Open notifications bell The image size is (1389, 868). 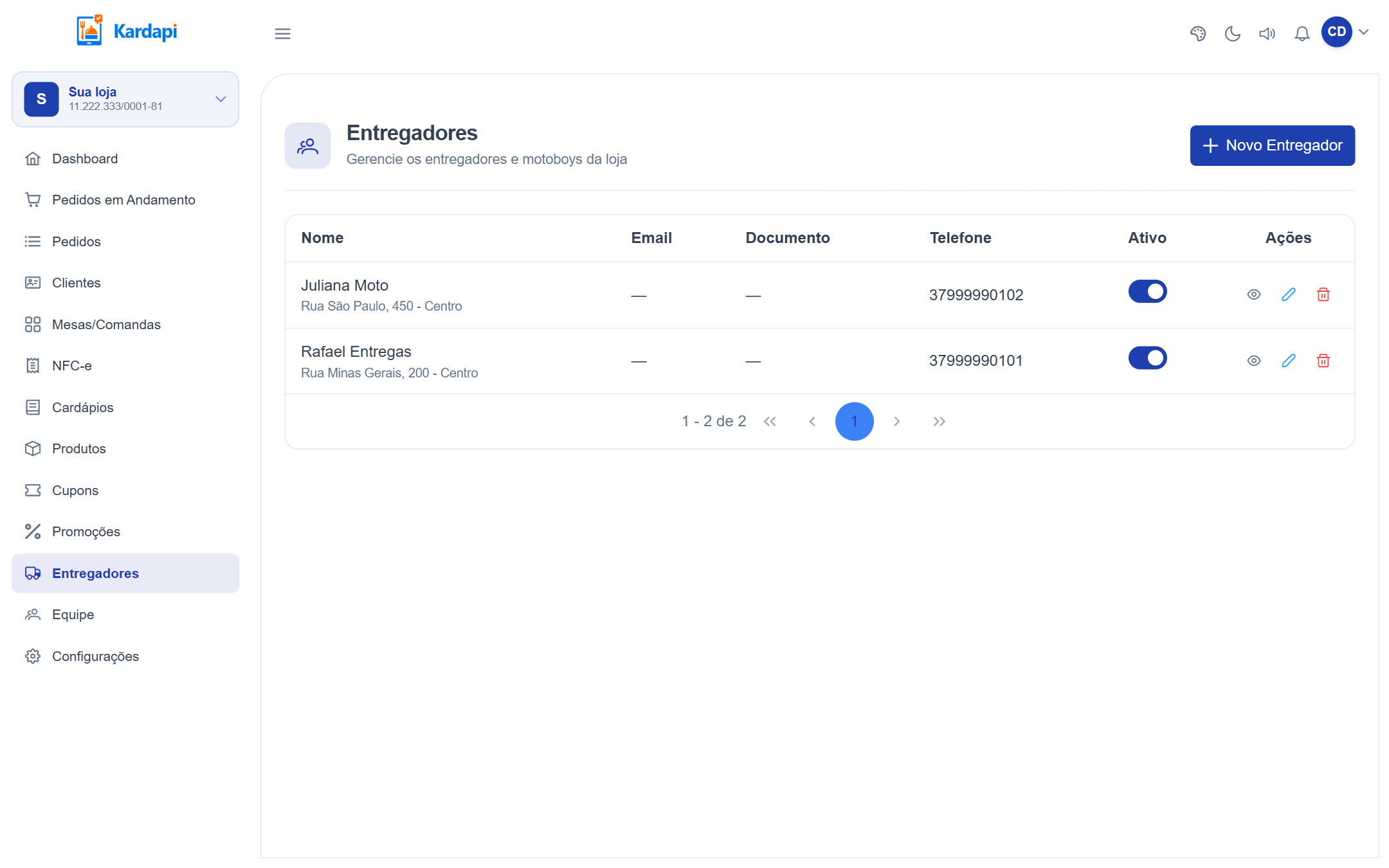click(x=1302, y=33)
